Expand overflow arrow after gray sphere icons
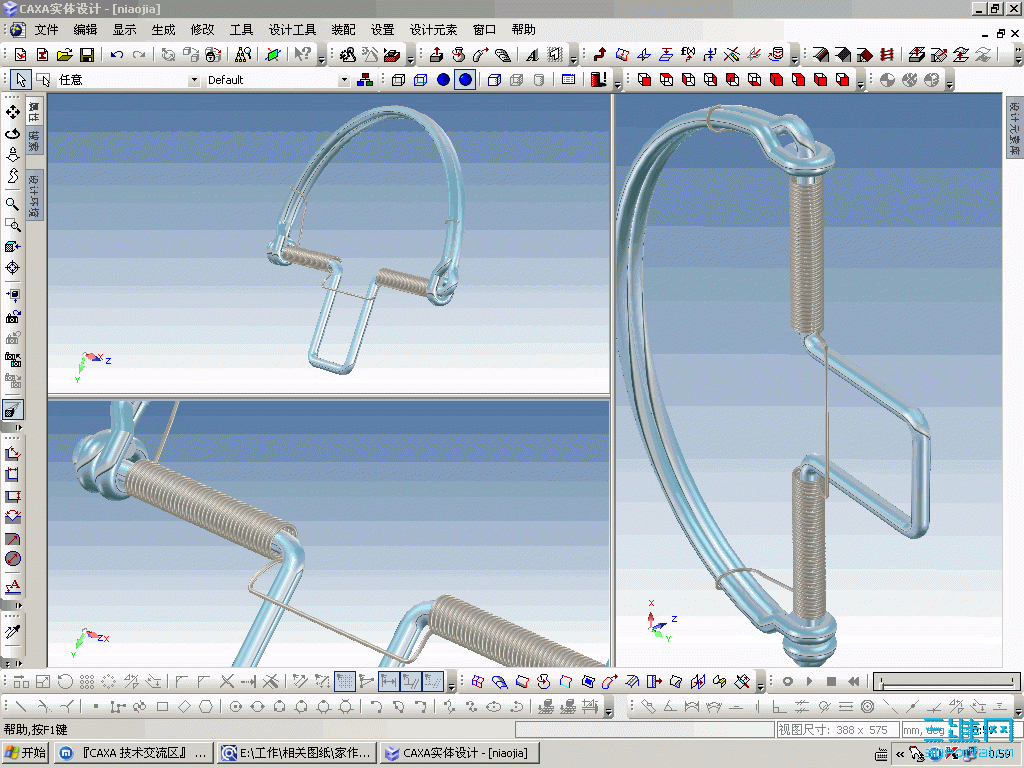The height and width of the screenshot is (768, 1024). [950, 84]
